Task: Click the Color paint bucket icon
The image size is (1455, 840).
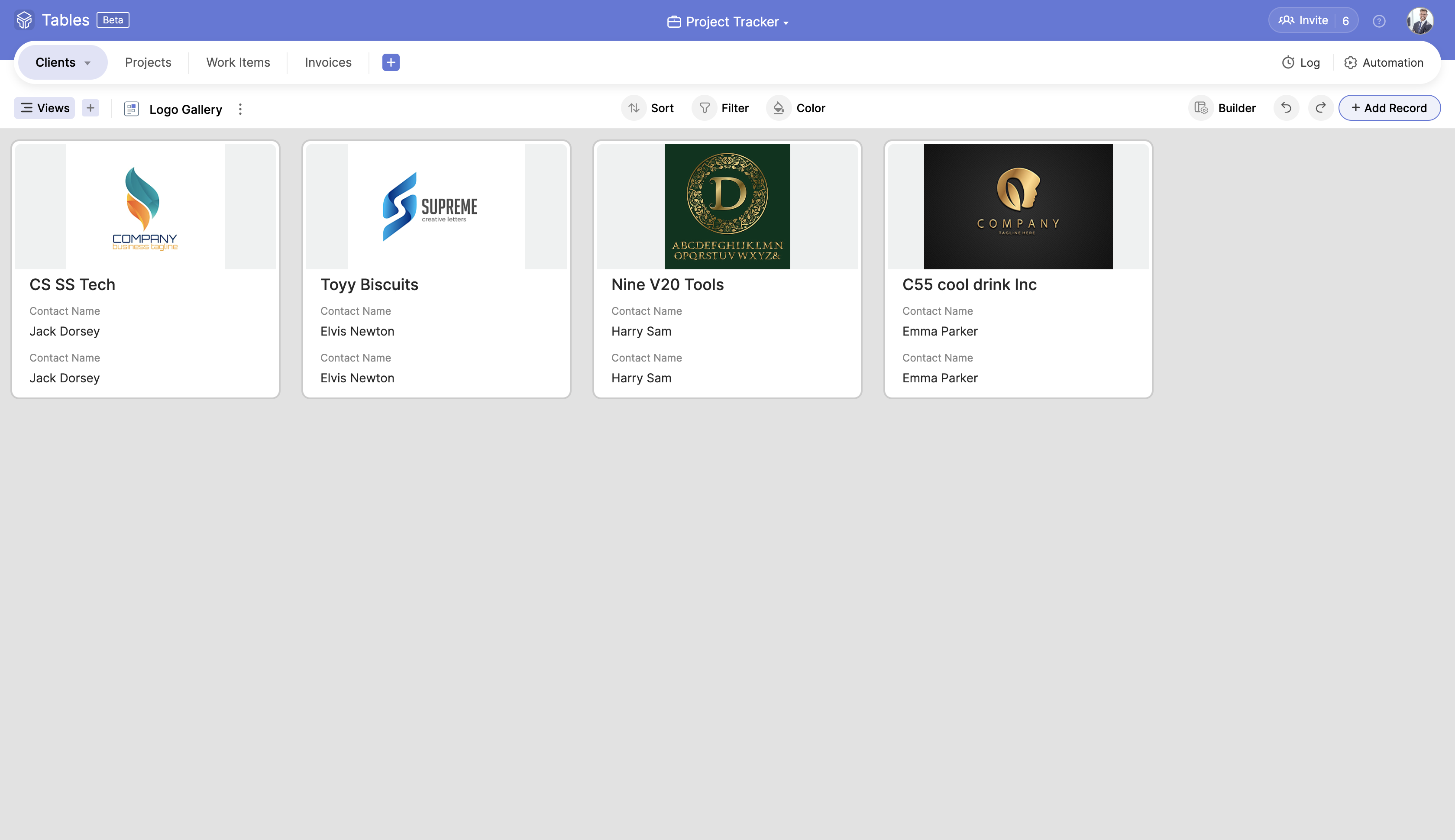Action: 779,108
